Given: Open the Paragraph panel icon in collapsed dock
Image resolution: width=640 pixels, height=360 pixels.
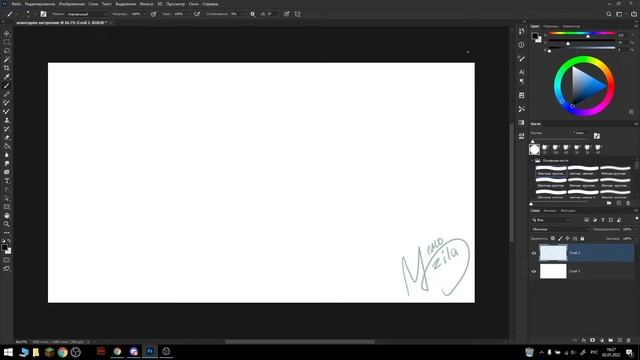Looking at the screenshot, I should tap(521, 81).
